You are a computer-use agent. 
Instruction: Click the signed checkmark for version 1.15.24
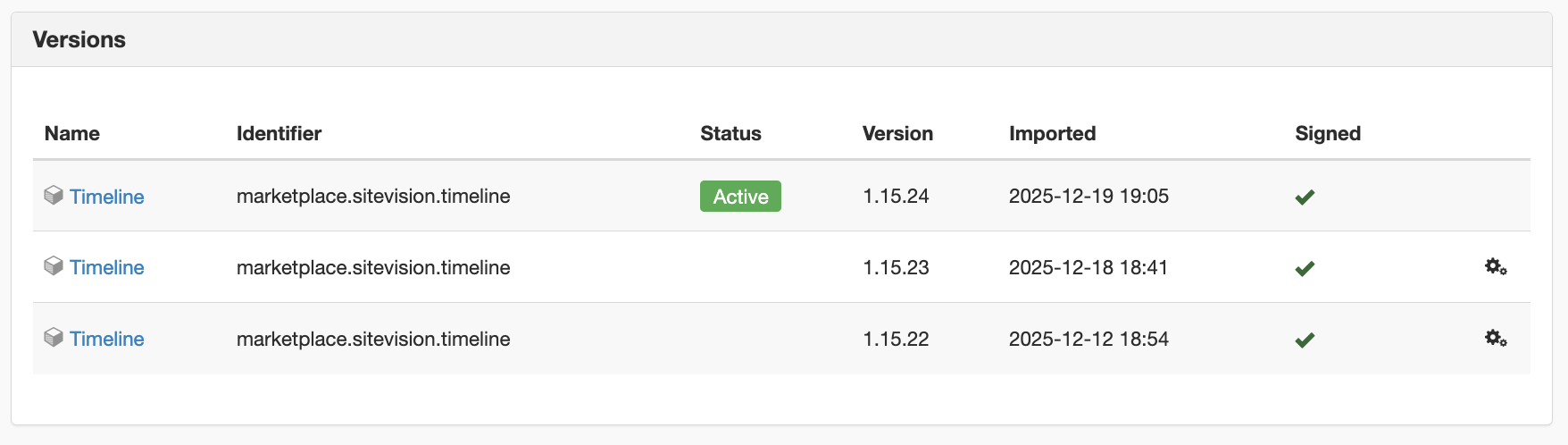click(x=1305, y=197)
